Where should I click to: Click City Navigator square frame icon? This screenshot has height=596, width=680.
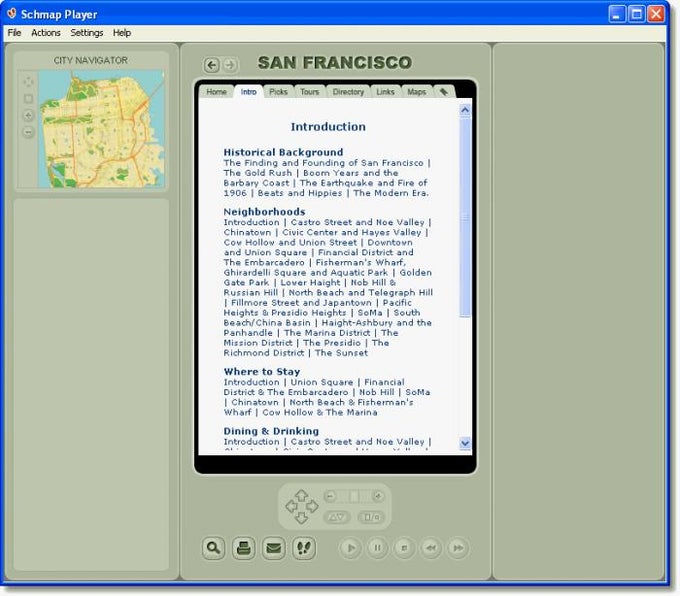[28, 98]
